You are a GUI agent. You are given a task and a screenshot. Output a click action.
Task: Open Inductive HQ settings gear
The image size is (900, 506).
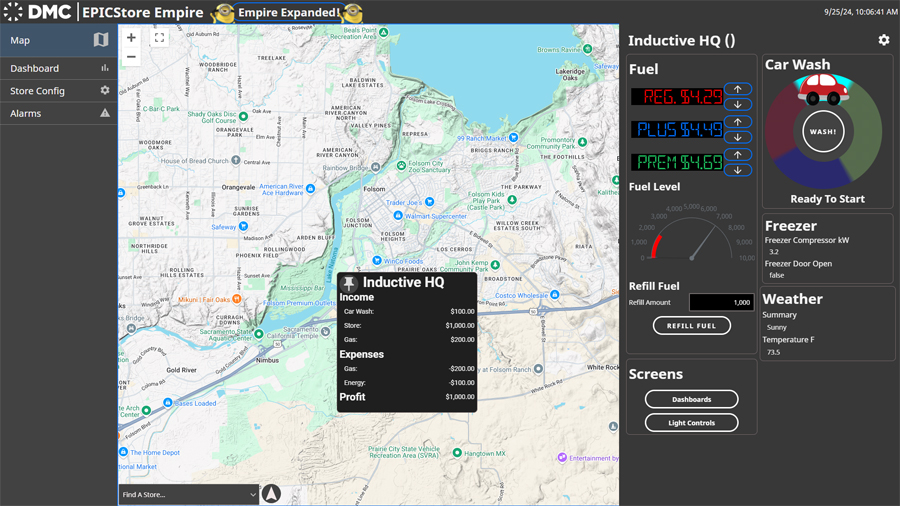883,40
